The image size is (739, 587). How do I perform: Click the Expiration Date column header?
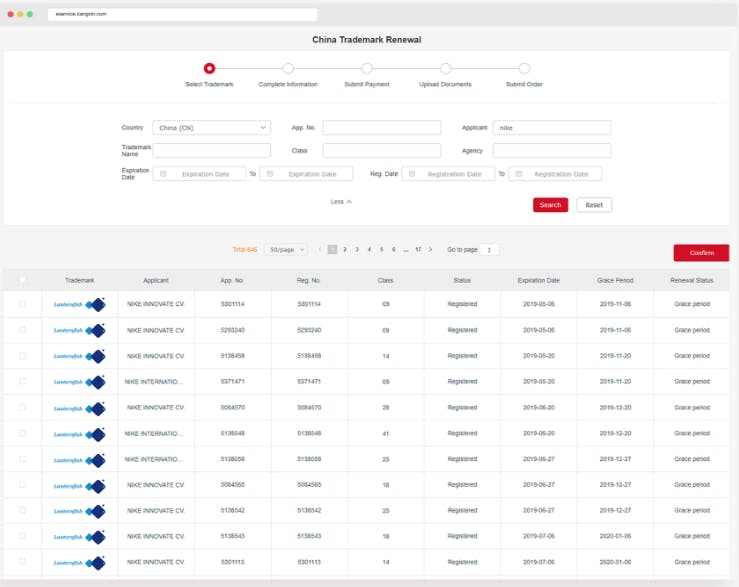(x=538, y=281)
